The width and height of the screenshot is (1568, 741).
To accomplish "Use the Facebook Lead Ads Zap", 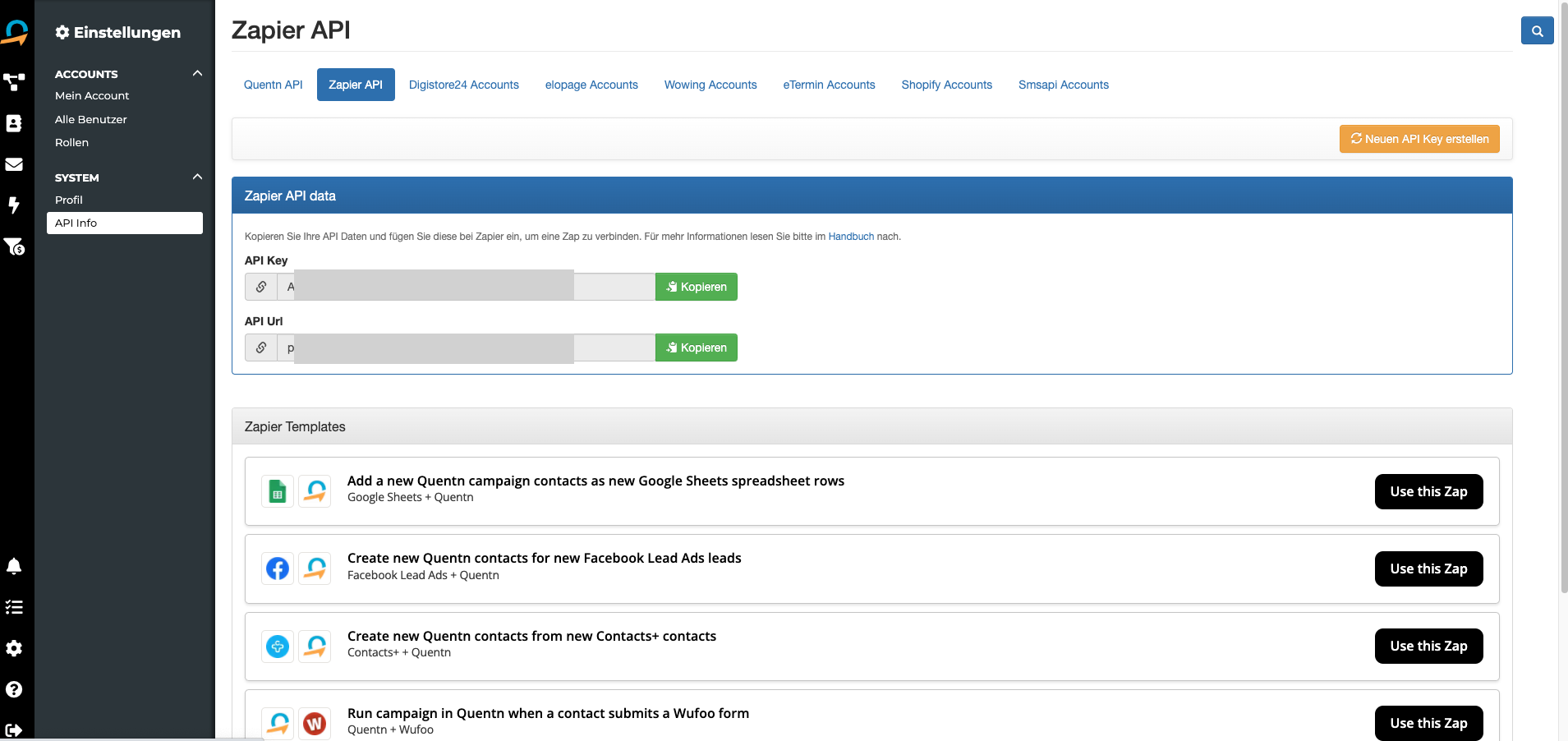I will (1428, 568).
